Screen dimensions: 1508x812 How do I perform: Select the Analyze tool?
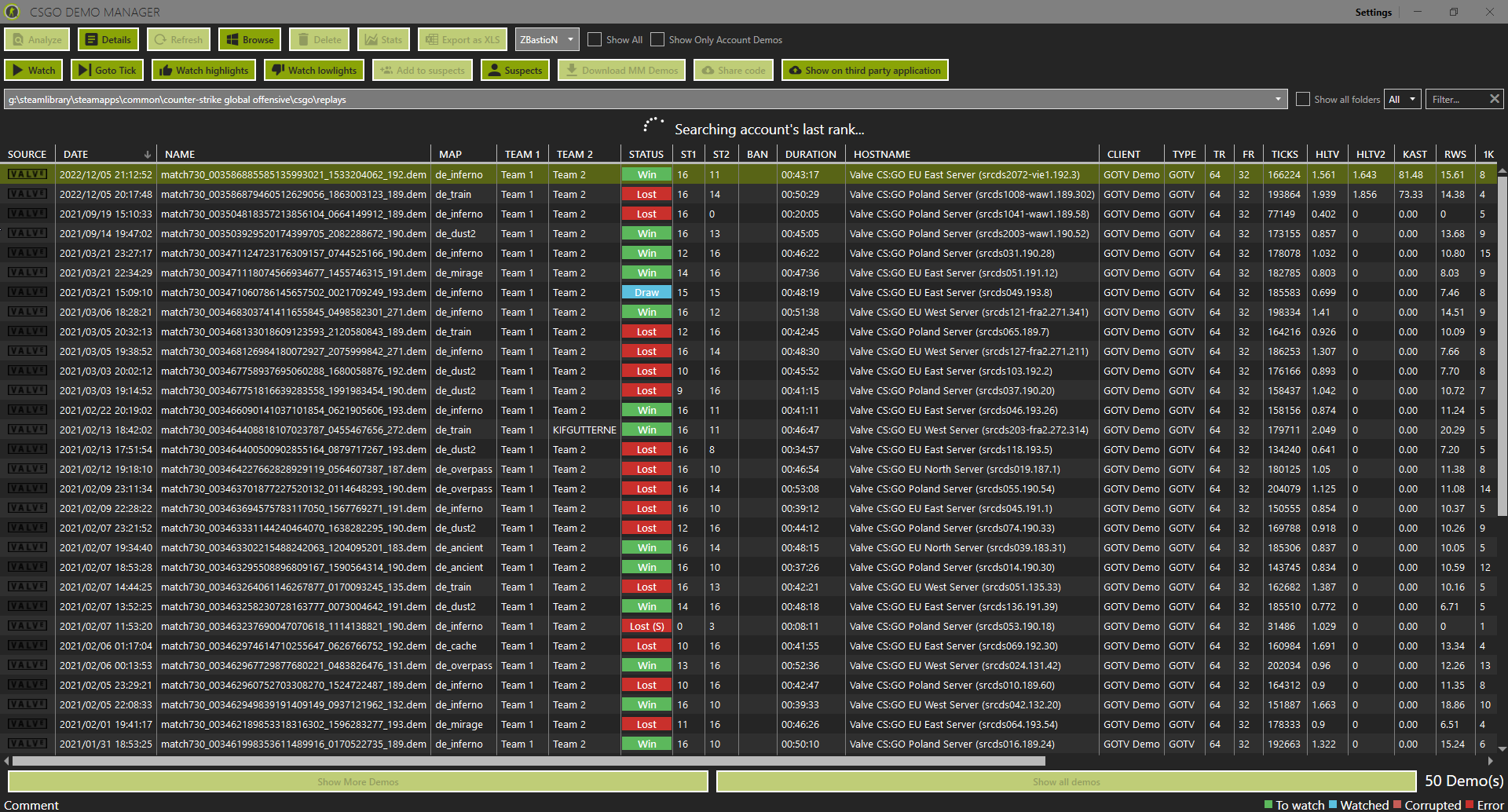point(36,38)
